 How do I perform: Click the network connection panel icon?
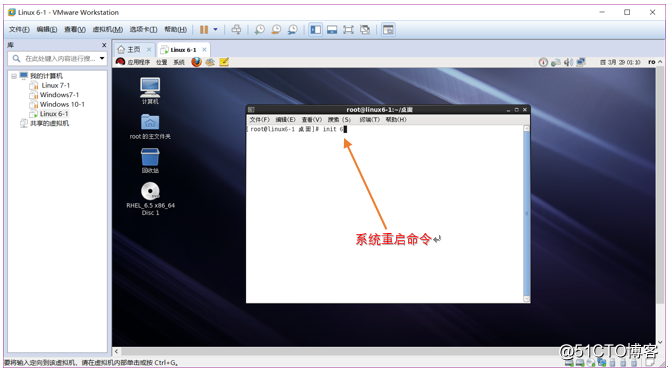click(556, 63)
